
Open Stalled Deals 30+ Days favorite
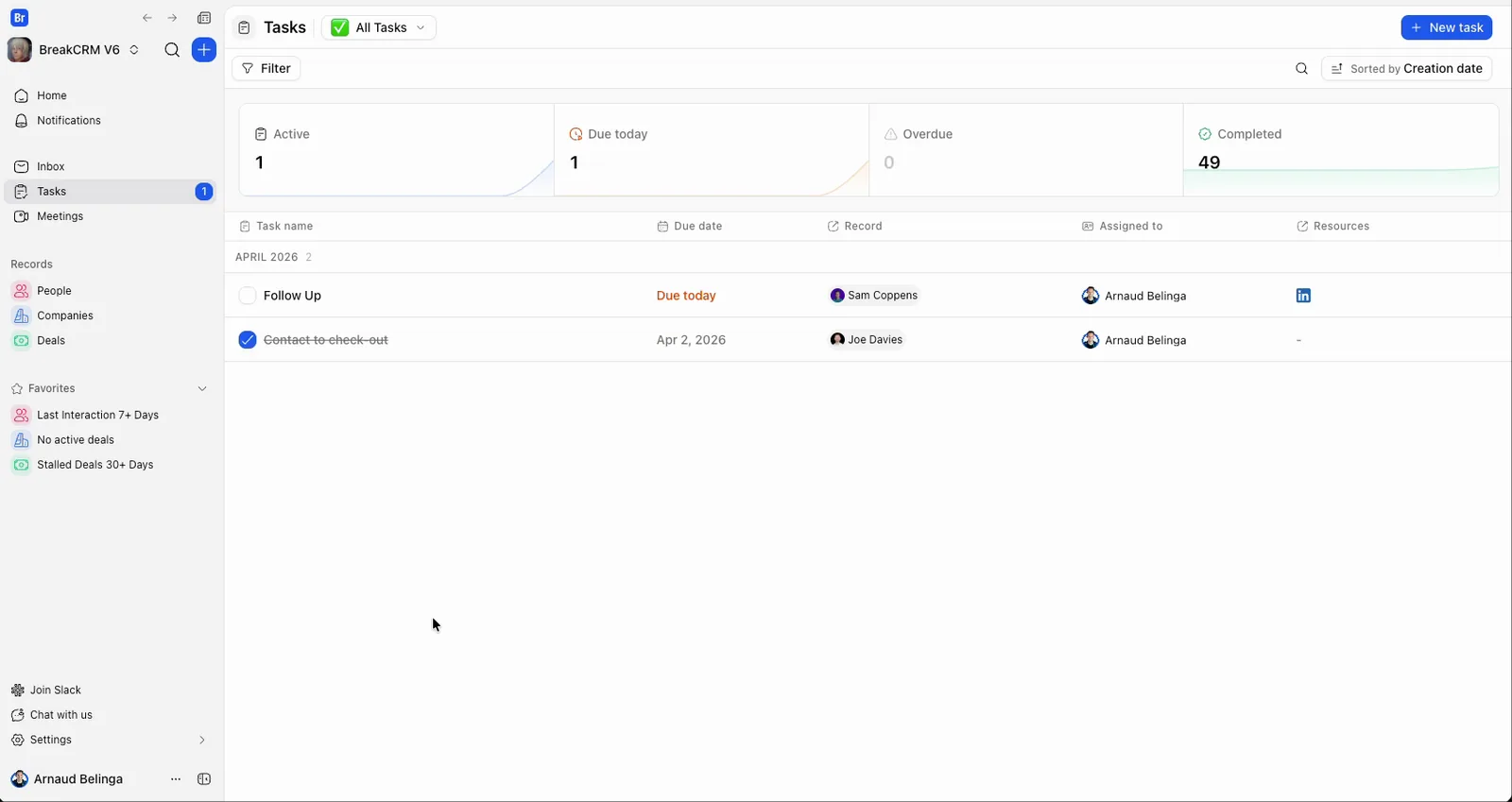(111, 465)
